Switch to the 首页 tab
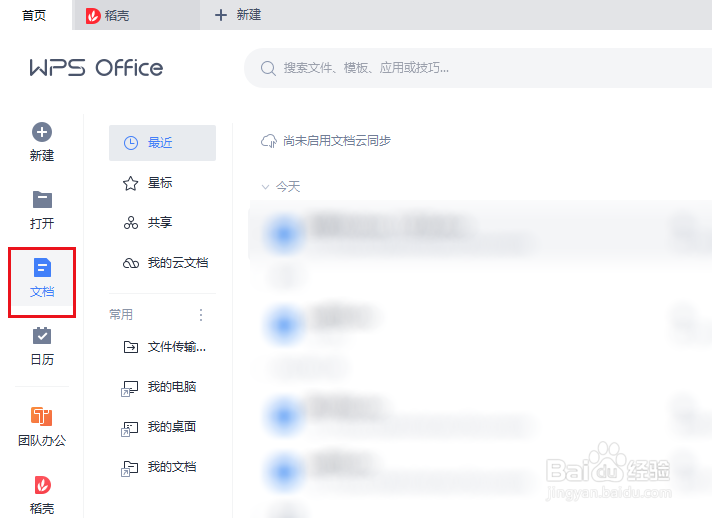Viewport: 712px width, 518px height. tap(35, 15)
